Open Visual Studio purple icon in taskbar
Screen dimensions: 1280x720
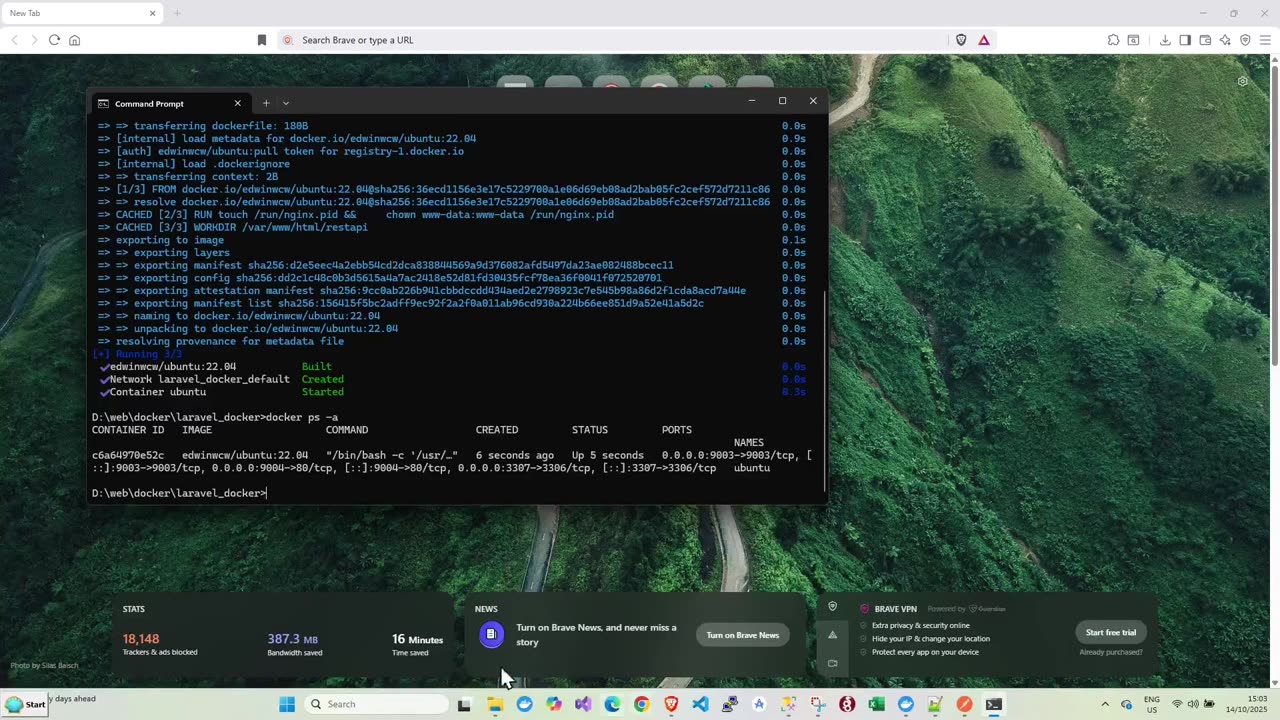tap(583, 704)
